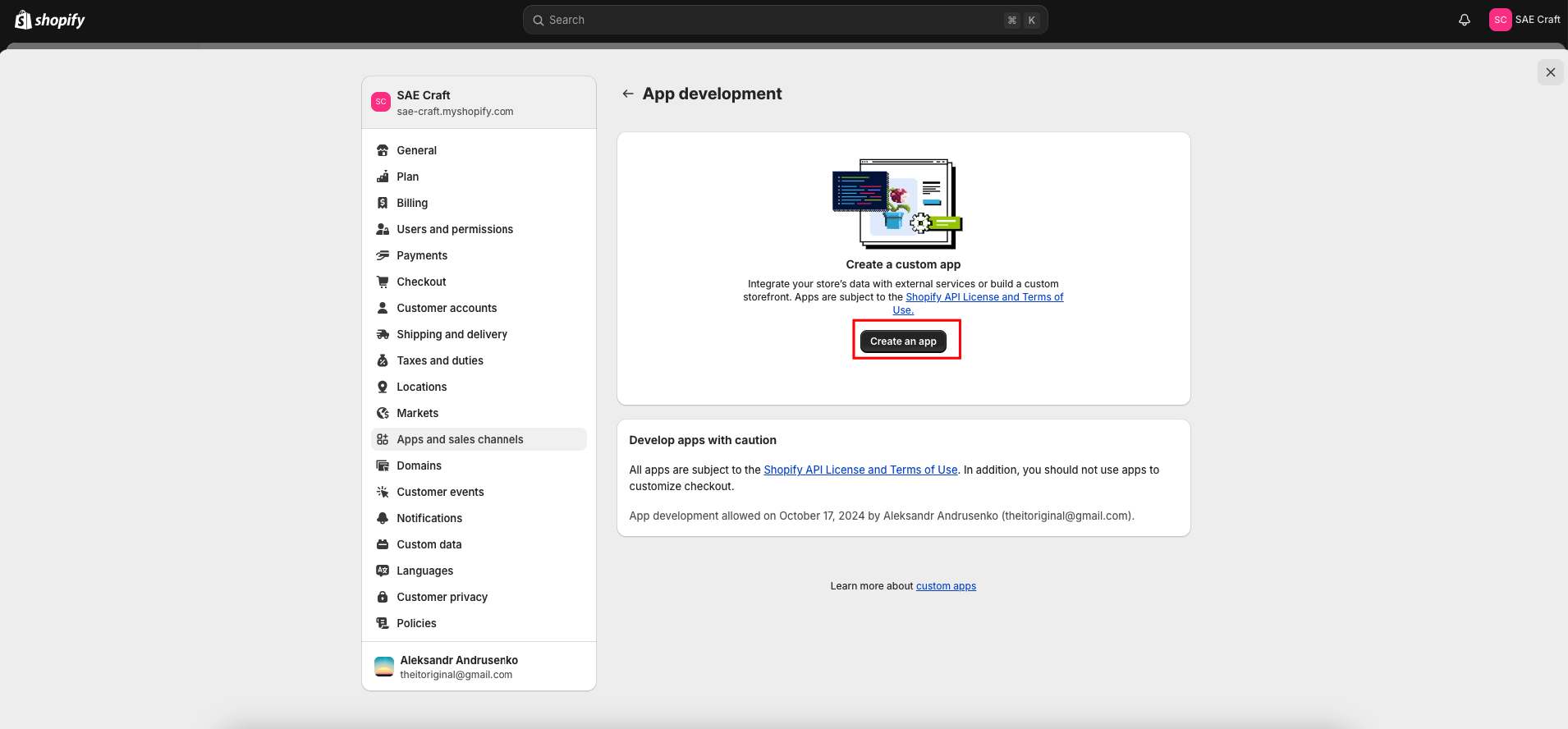Click the Checkout cart icon
Viewport: 1568px width, 729px height.
[383, 282]
